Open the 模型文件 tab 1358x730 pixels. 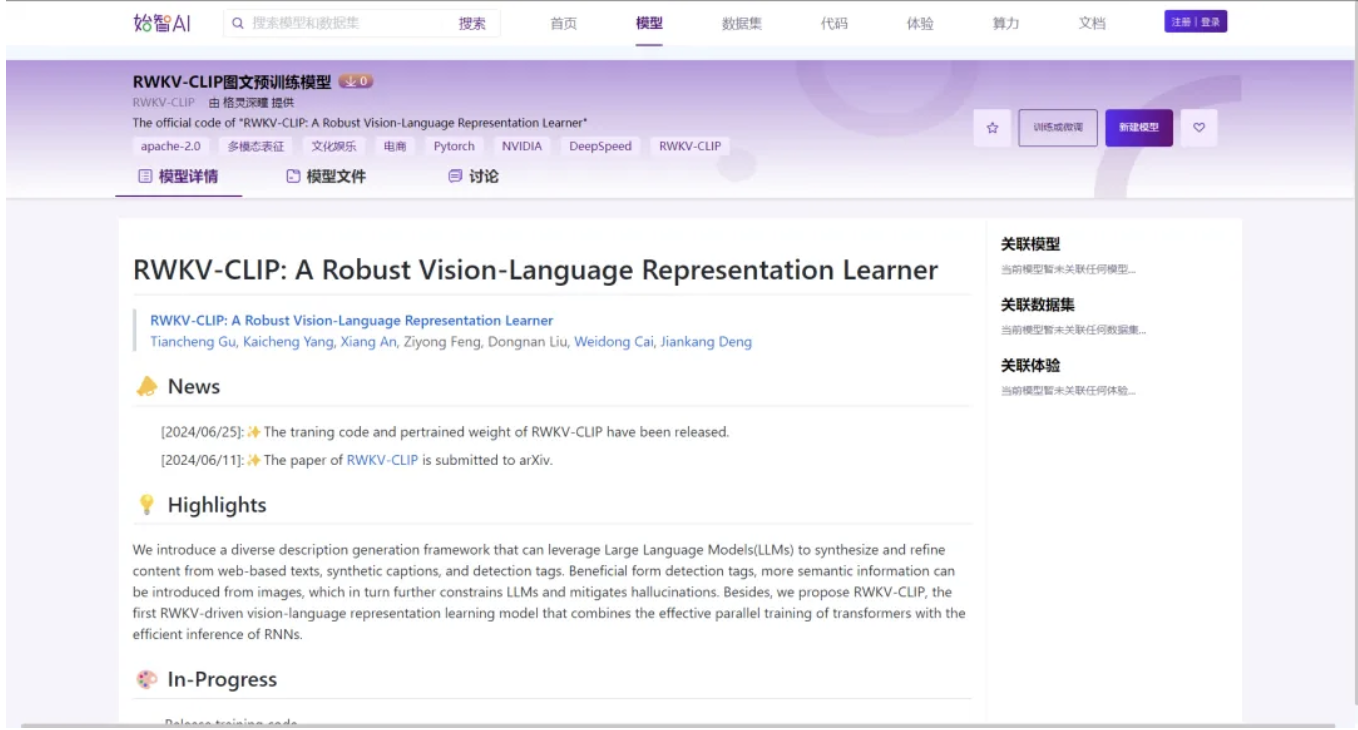tap(326, 177)
